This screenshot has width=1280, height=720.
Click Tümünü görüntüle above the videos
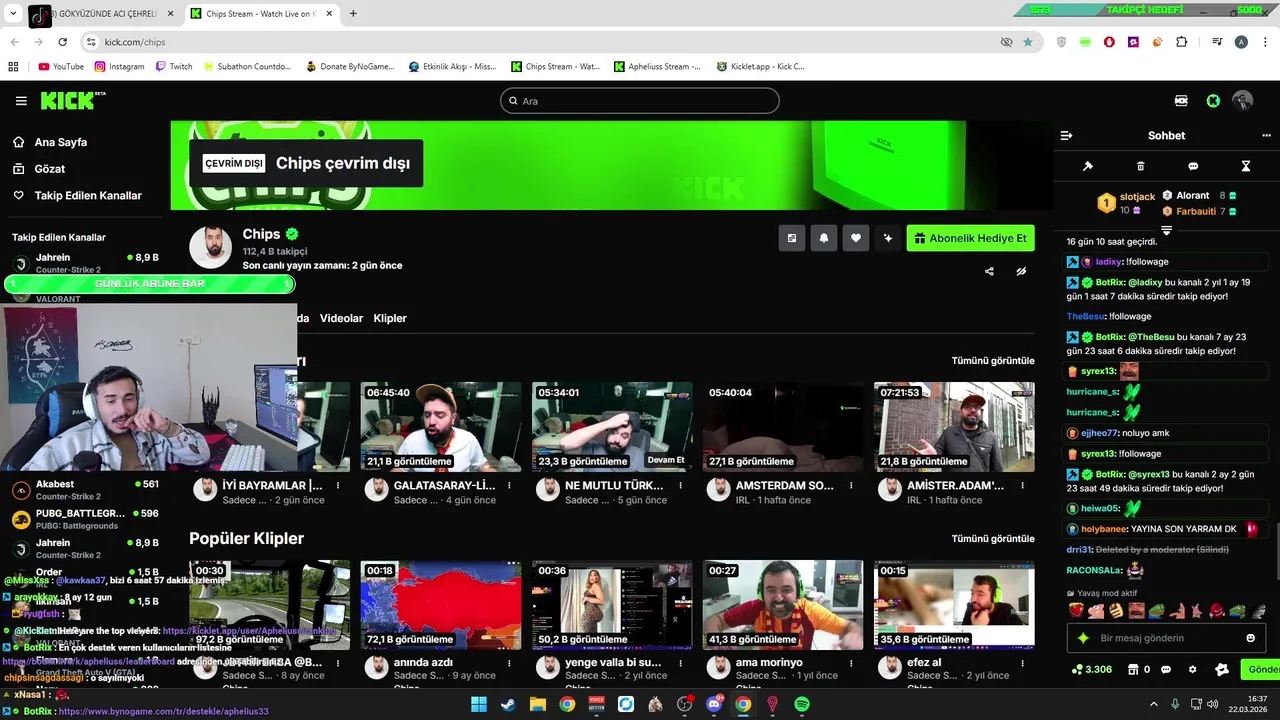[x=993, y=360]
